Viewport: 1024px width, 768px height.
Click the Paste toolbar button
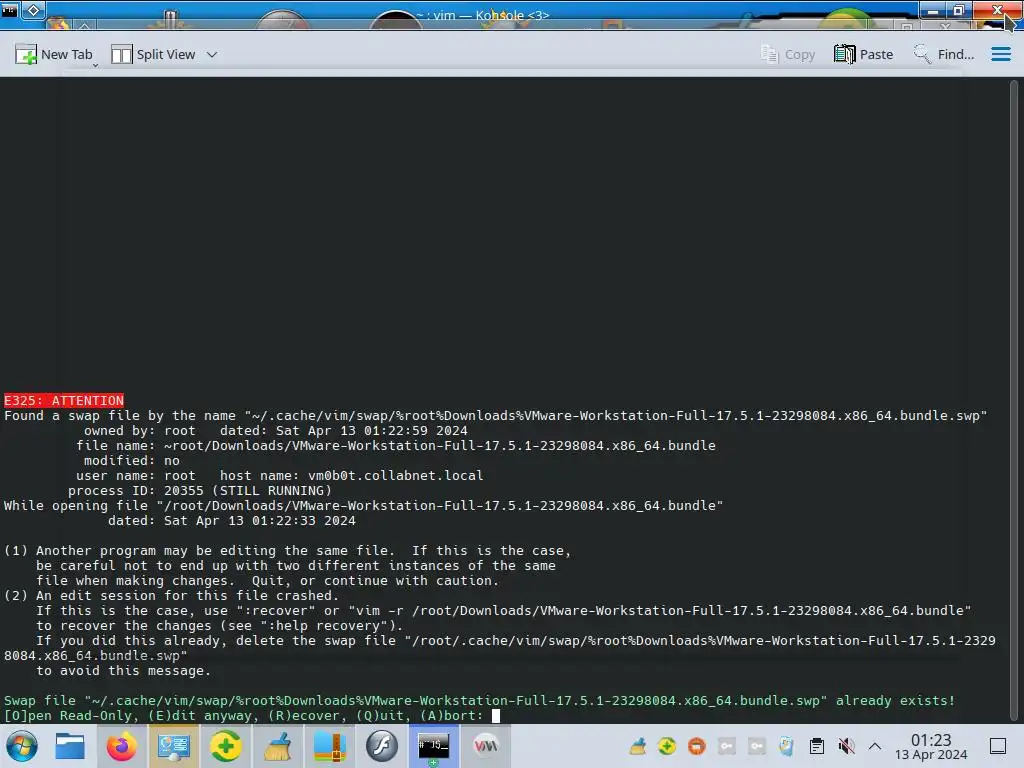[863, 54]
